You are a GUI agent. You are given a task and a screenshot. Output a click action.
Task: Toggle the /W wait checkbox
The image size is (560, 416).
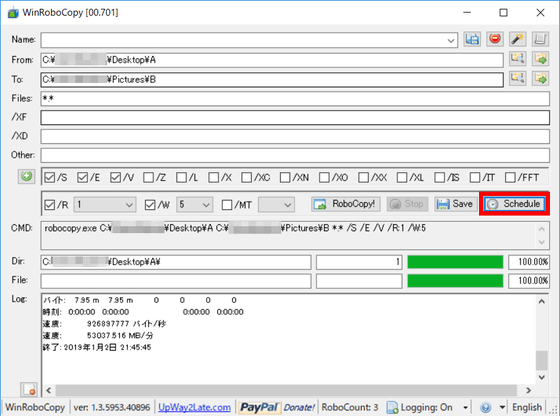[x=150, y=205]
